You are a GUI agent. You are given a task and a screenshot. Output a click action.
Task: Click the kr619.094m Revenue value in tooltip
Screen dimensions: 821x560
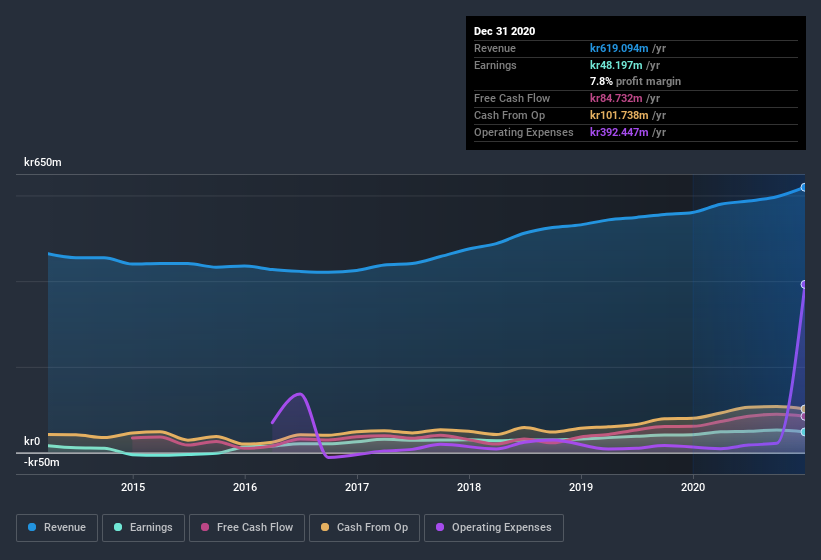tap(620, 48)
